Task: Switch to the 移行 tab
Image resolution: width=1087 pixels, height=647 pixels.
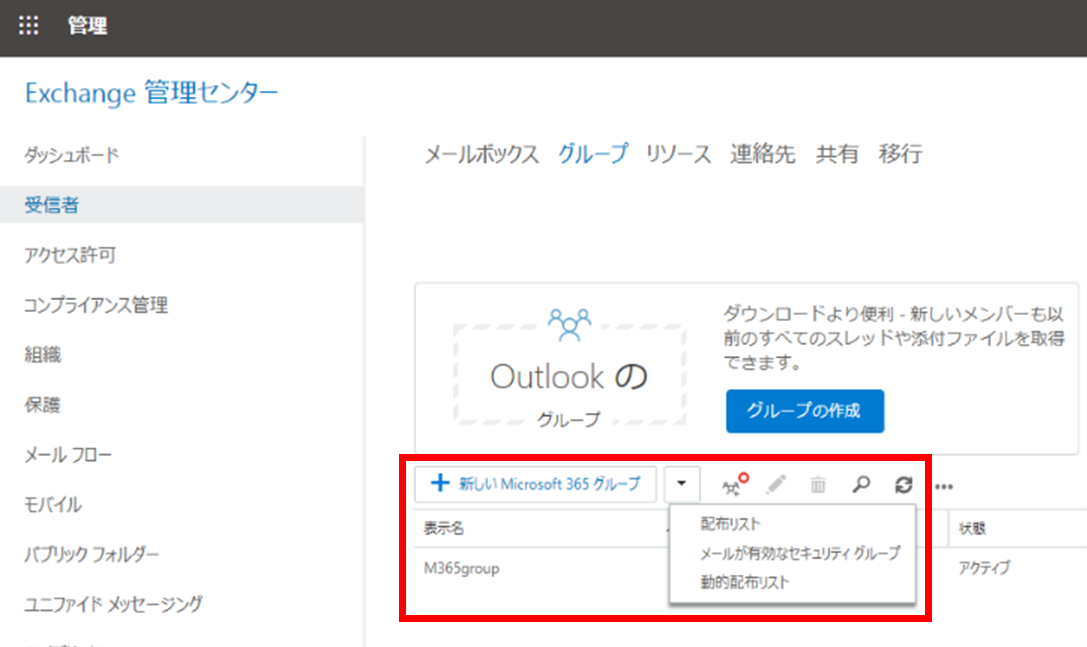Action: click(x=900, y=154)
